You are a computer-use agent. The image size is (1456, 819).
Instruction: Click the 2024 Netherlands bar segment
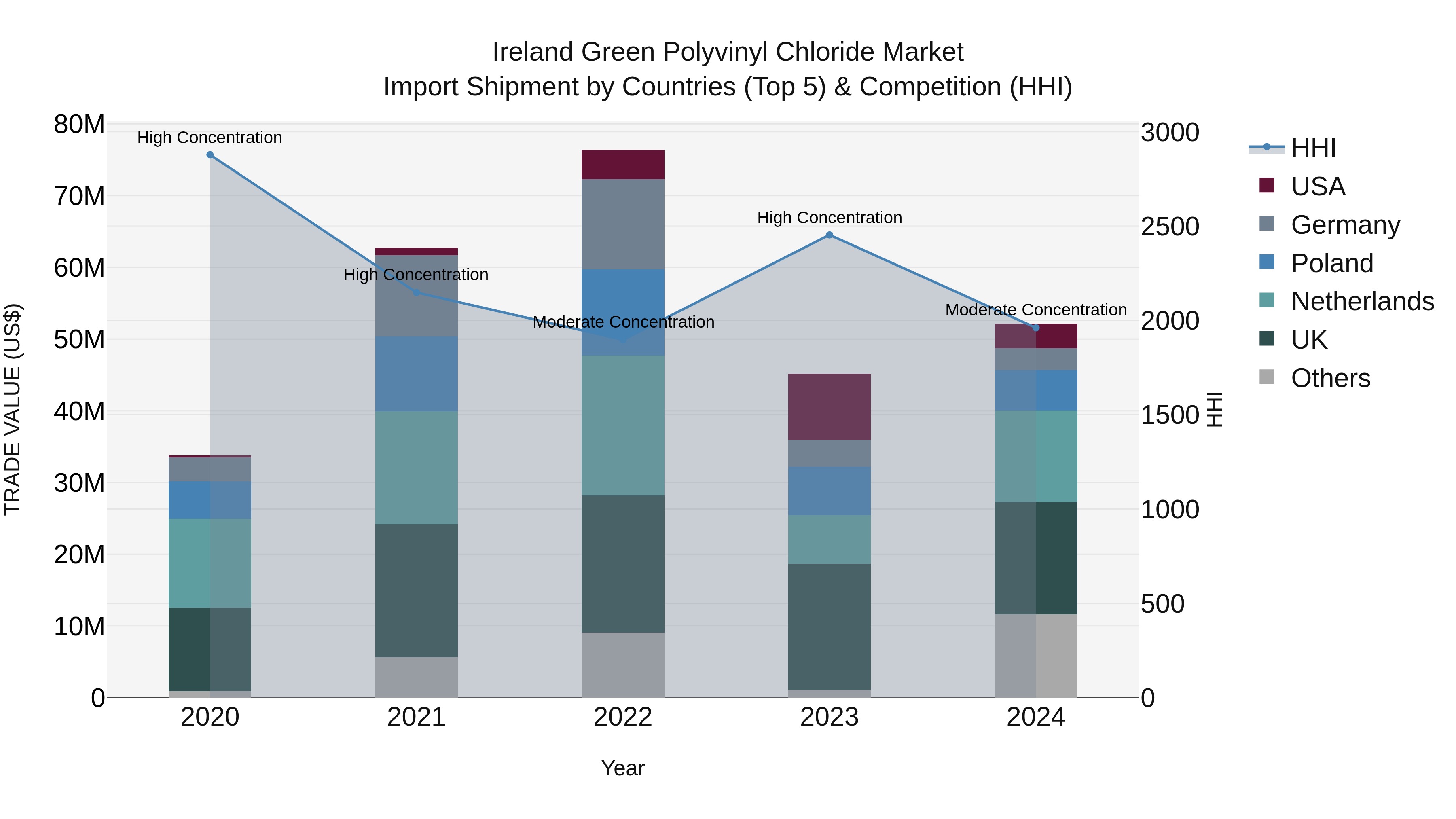pos(1036,456)
